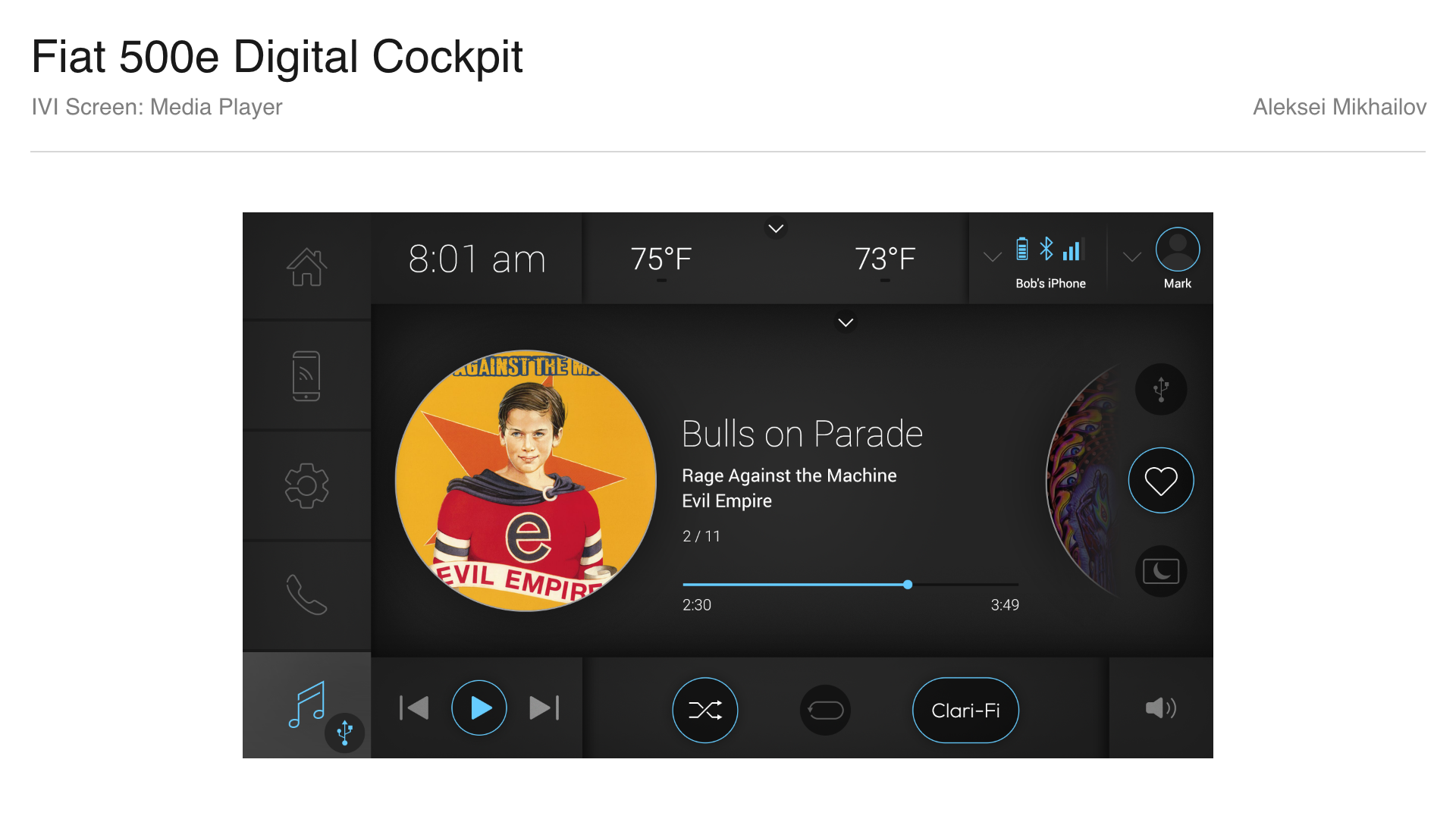Open the Phone call sidebar icon

pyautogui.click(x=306, y=595)
